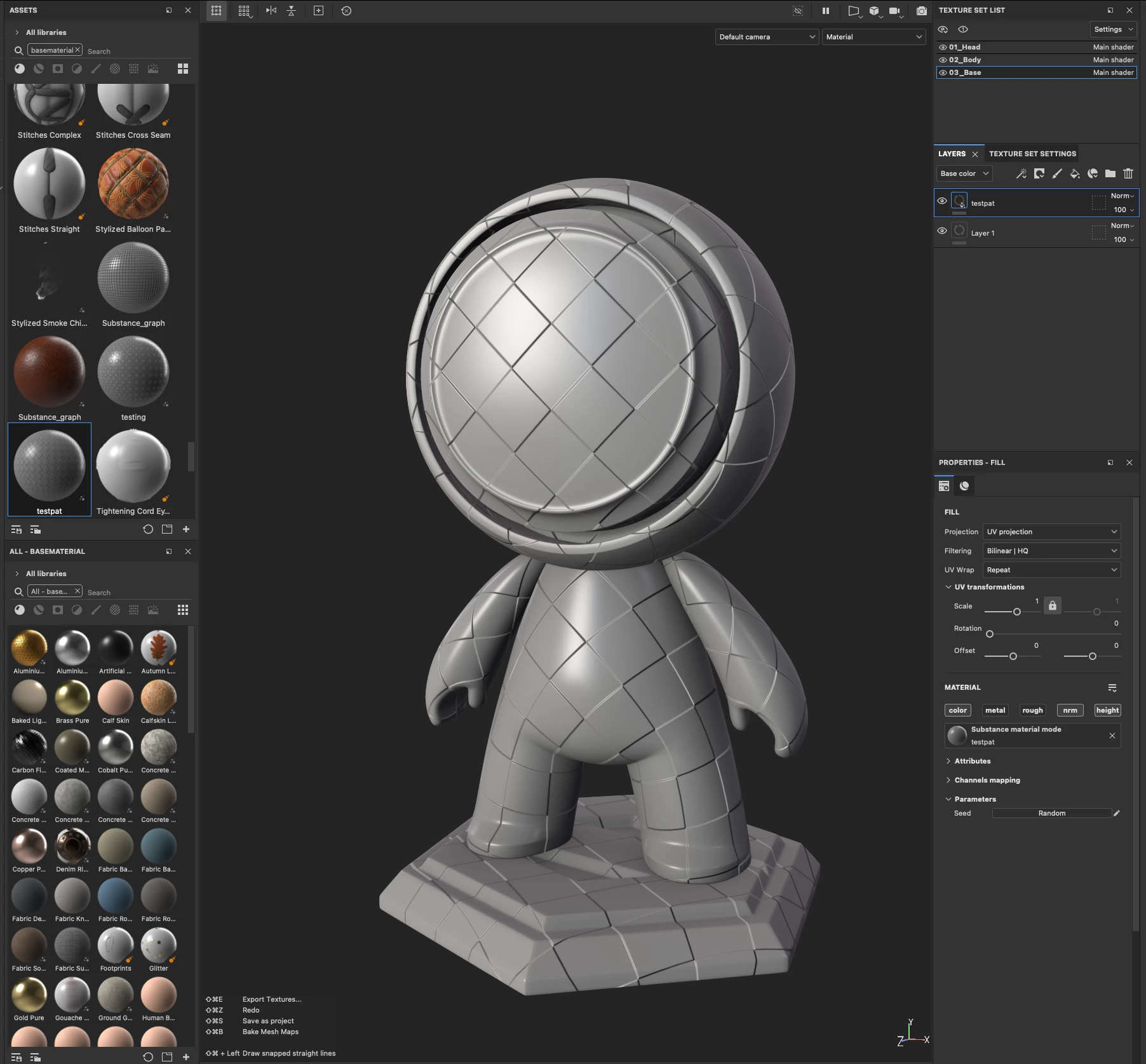
Task: Toggle the nrm channel in Material
Action: [1070, 710]
